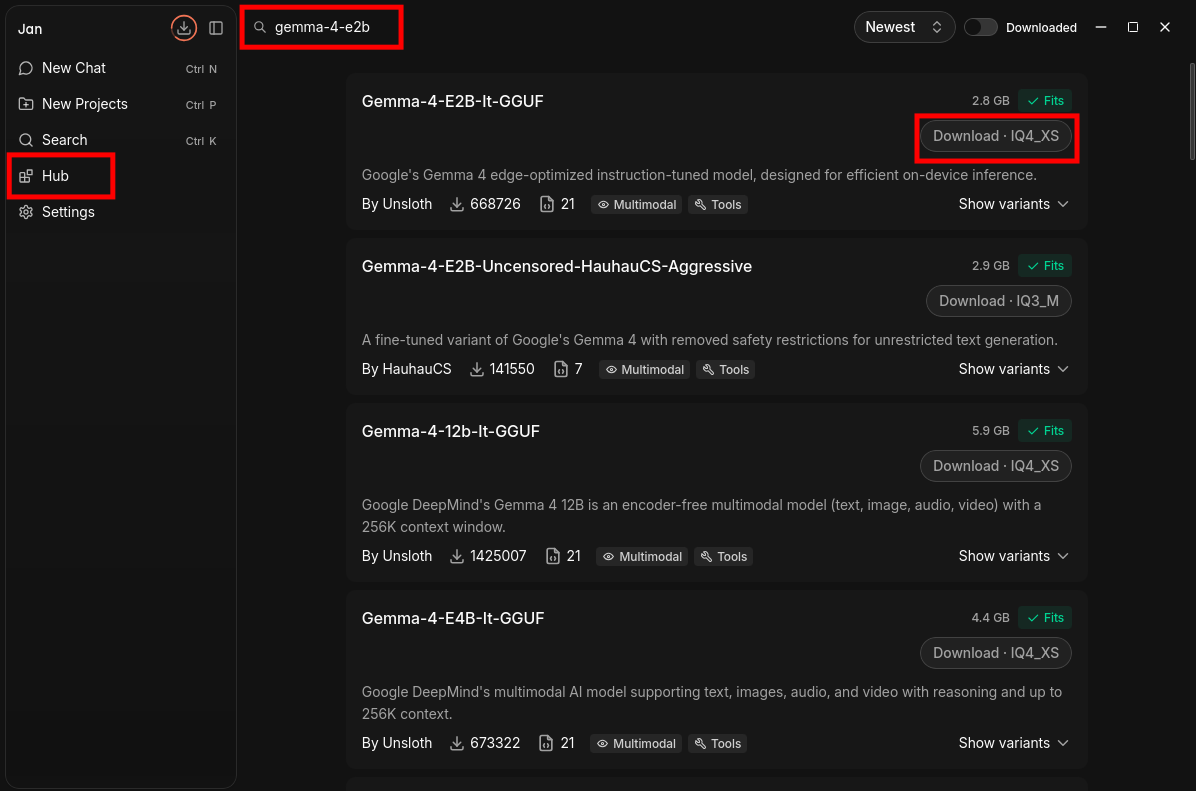Image resolution: width=1196 pixels, height=791 pixels.
Task: Click Multimodal tag on Gemma-4-E2B-It-GGUF card
Action: [636, 204]
